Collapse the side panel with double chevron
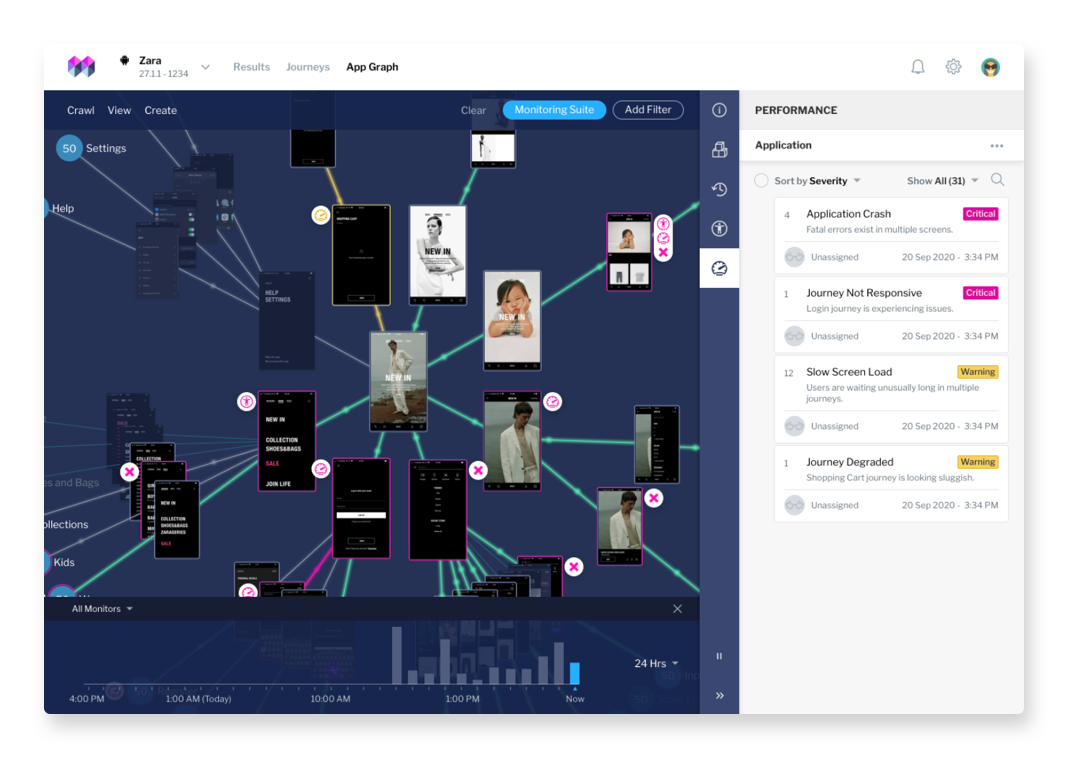The image size is (1068, 758). coord(719,695)
